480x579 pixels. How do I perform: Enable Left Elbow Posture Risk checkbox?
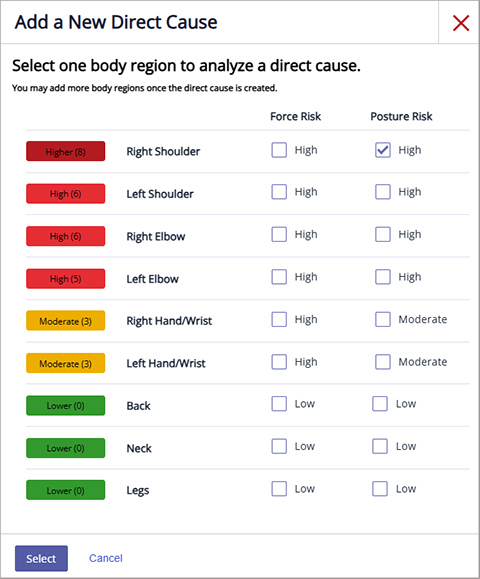[x=383, y=277]
